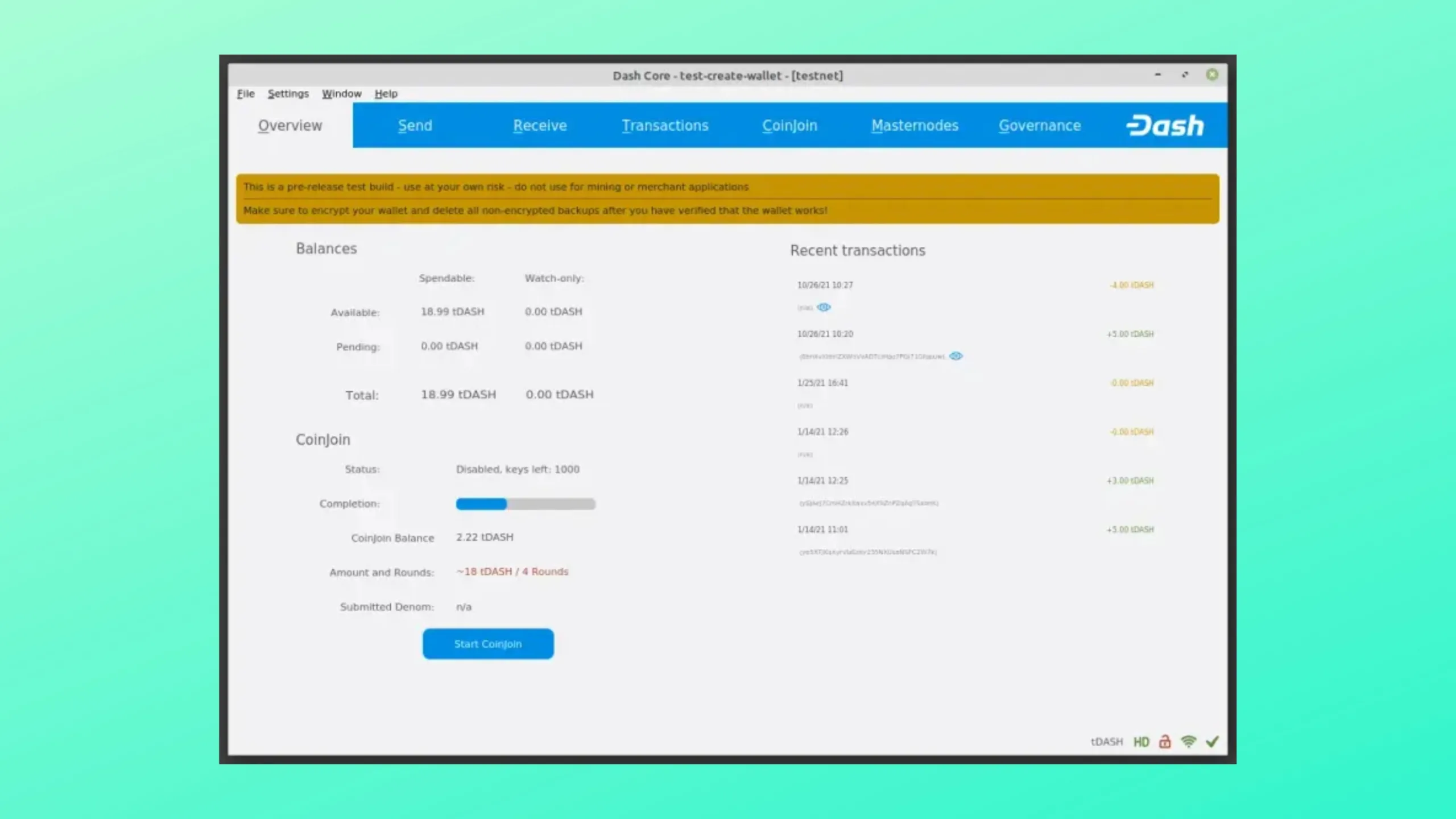Click the -4.00 tDASH transaction amount

1132,285
